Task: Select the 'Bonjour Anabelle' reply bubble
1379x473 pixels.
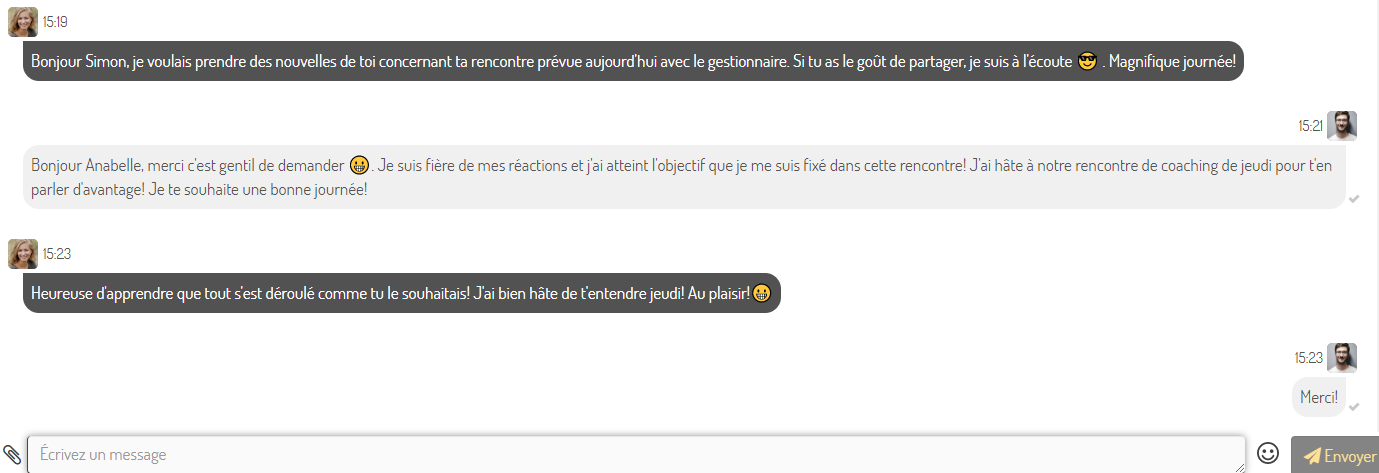Action: click(x=684, y=177)
